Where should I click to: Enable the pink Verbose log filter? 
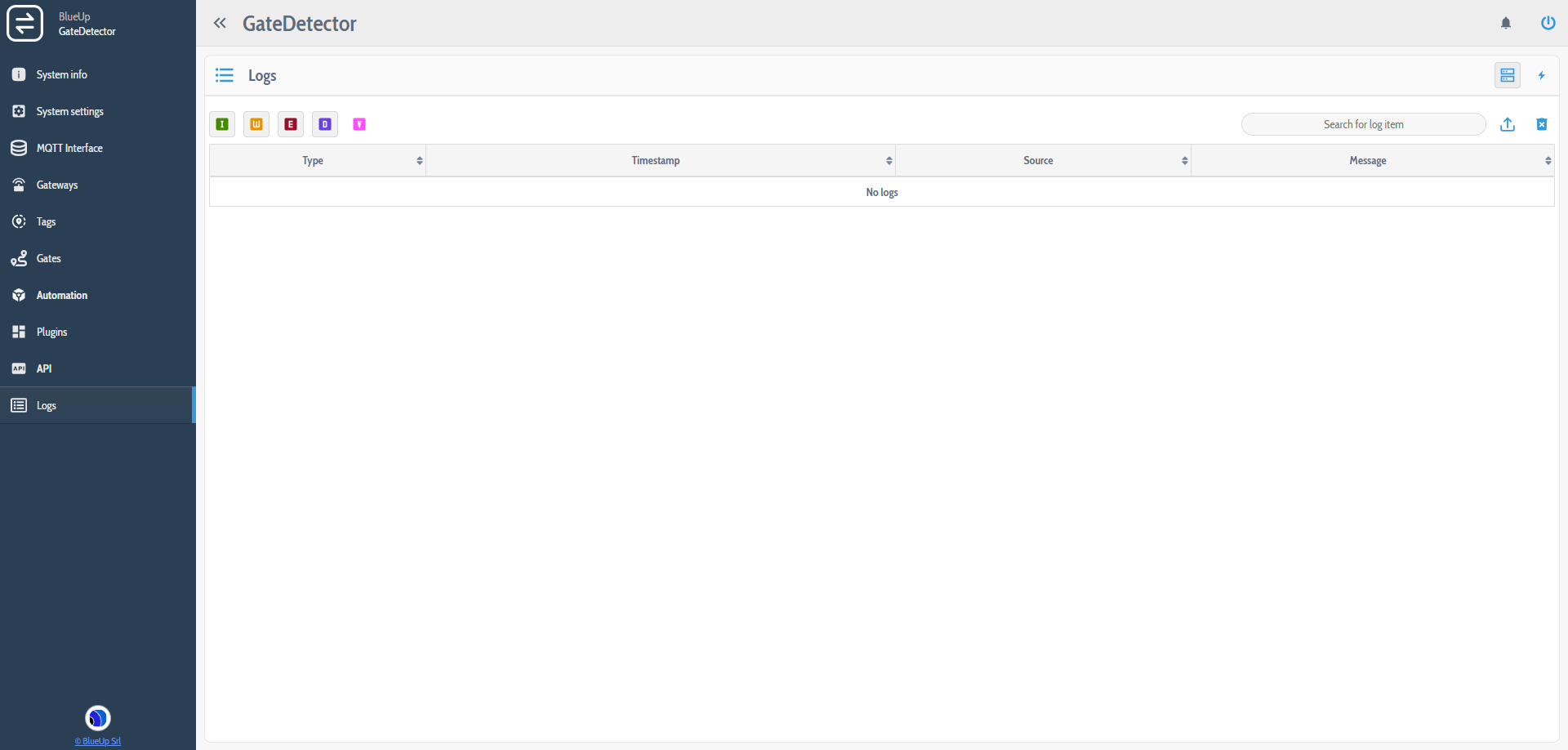click(359, 124)
